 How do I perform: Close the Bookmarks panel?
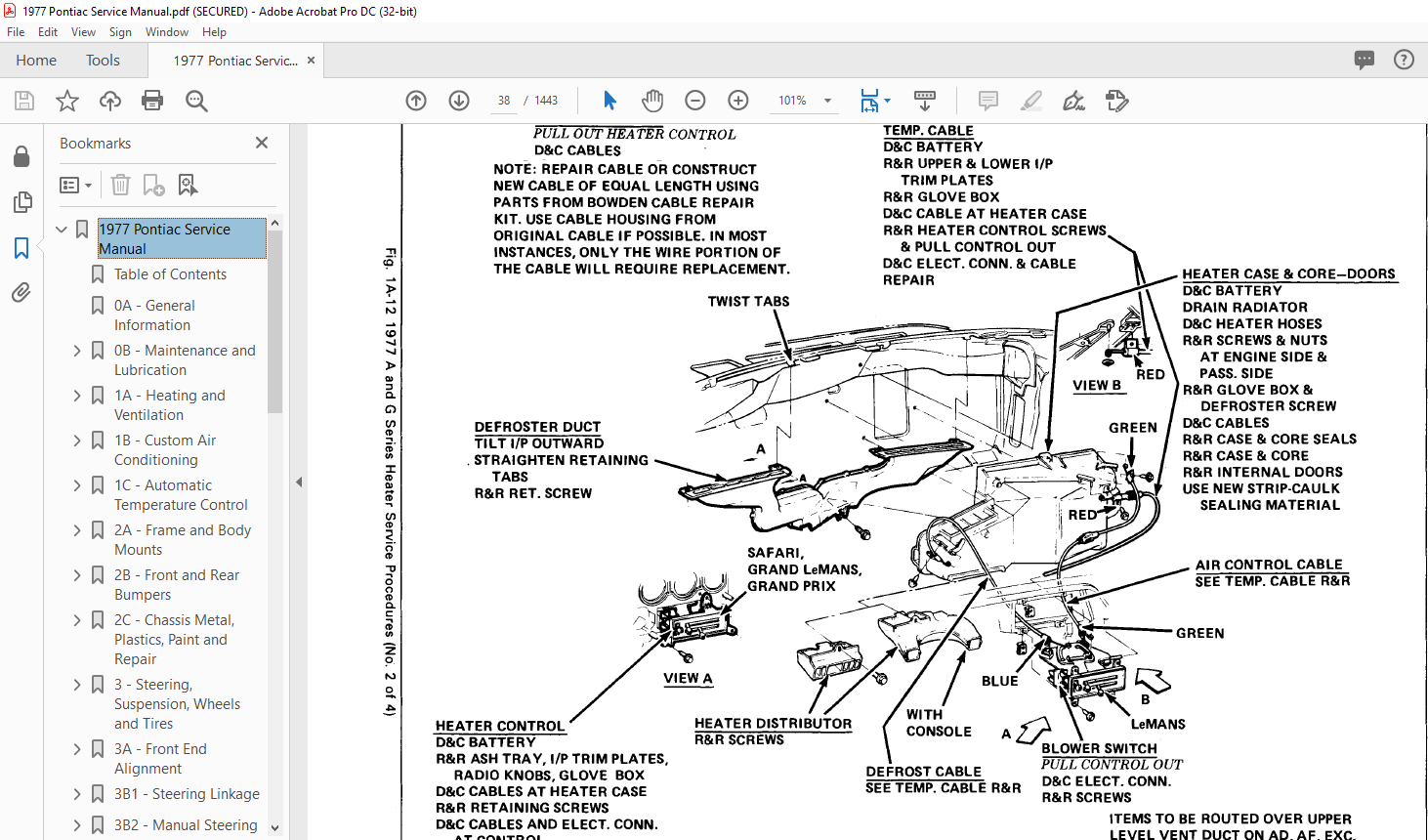(262, 143)
